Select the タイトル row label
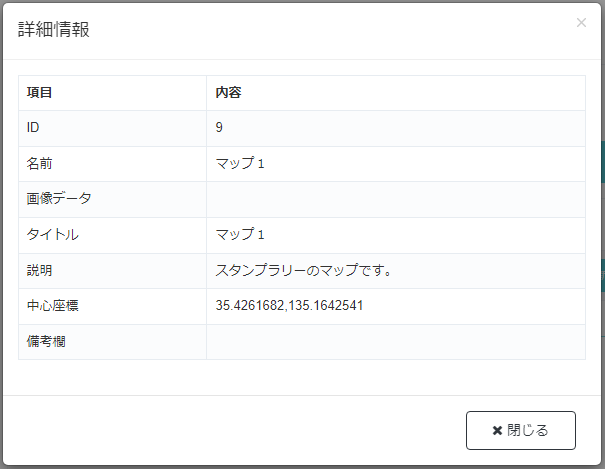The image size is (605, 469). [x=52, y=235]
